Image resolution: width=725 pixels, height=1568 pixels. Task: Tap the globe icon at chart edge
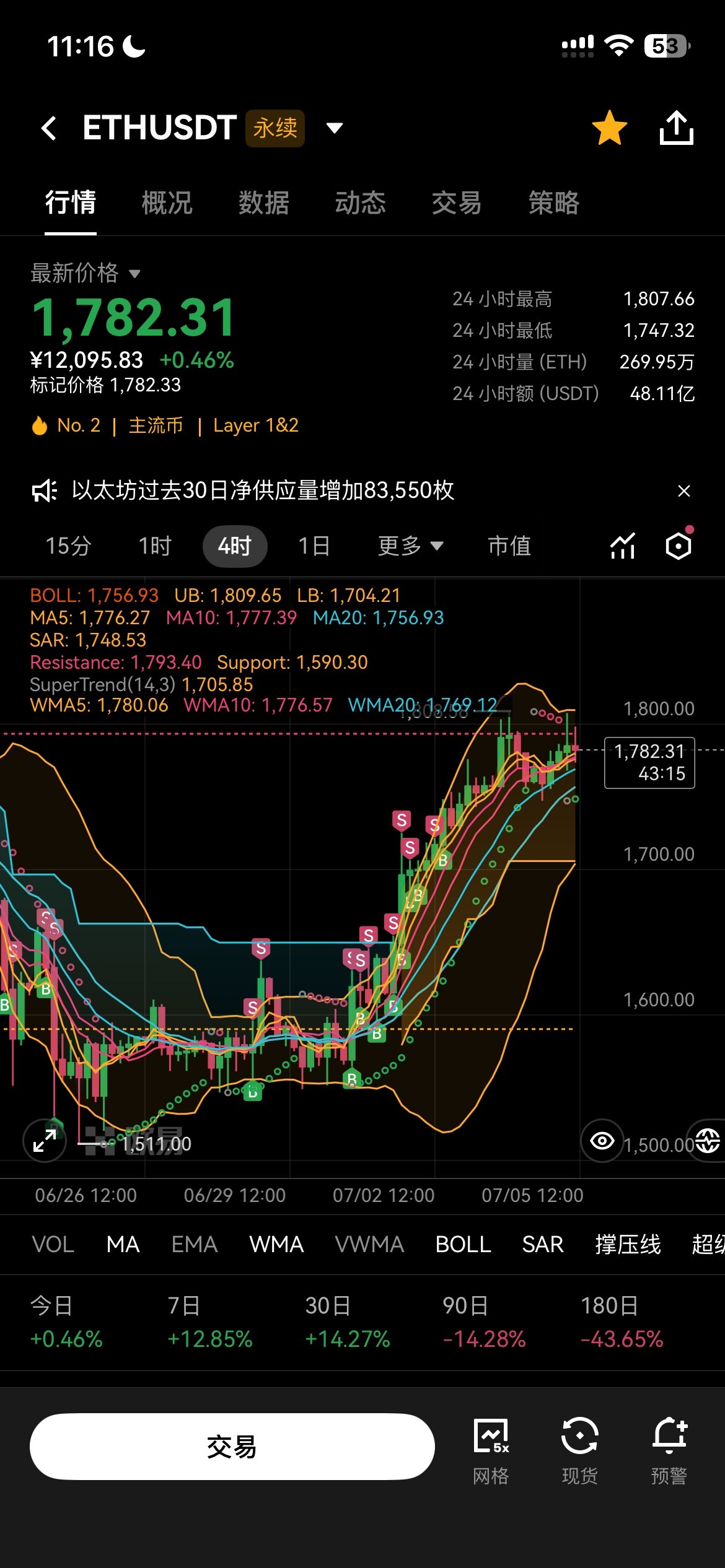707,1141
